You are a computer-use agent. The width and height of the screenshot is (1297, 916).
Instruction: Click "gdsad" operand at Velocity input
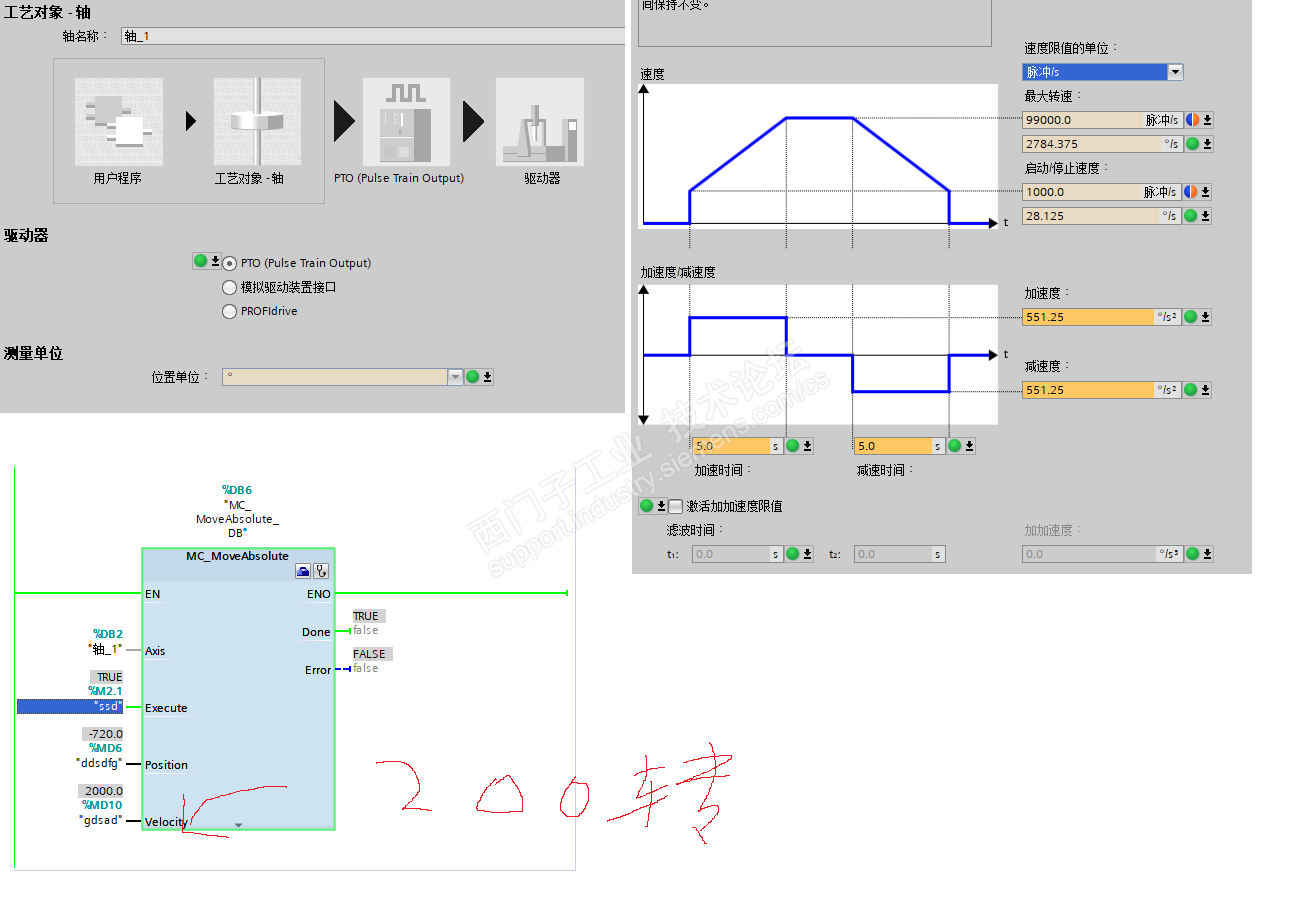coord(101,820)
